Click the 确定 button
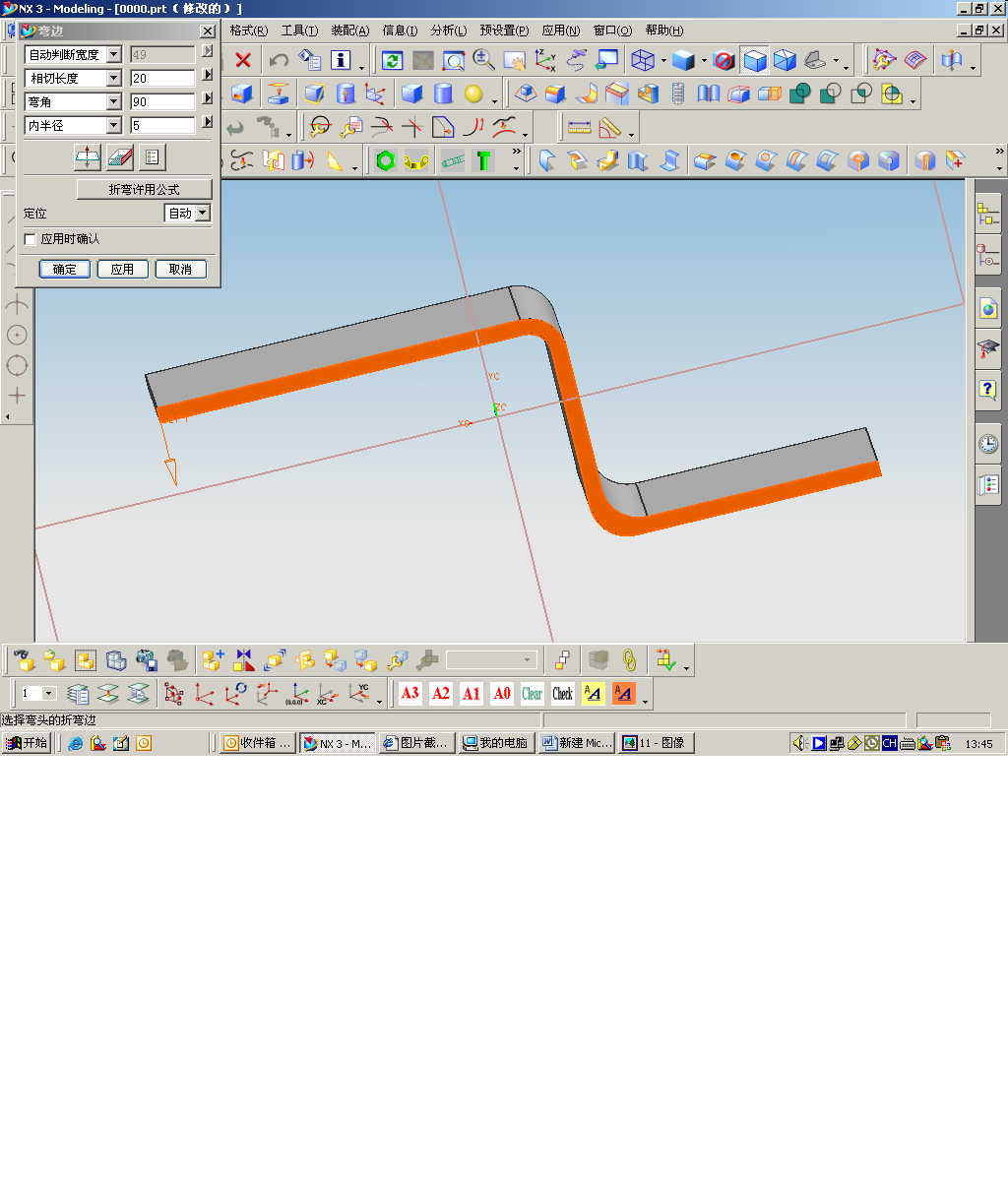This screenshot has width=1008, height=1181. pos(65,269)
